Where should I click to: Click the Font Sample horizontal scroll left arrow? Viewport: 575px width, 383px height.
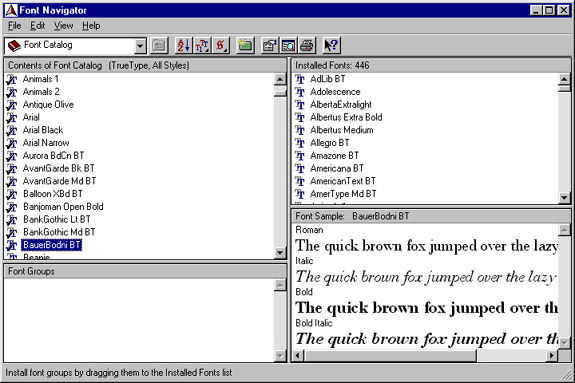pos(298,355)
